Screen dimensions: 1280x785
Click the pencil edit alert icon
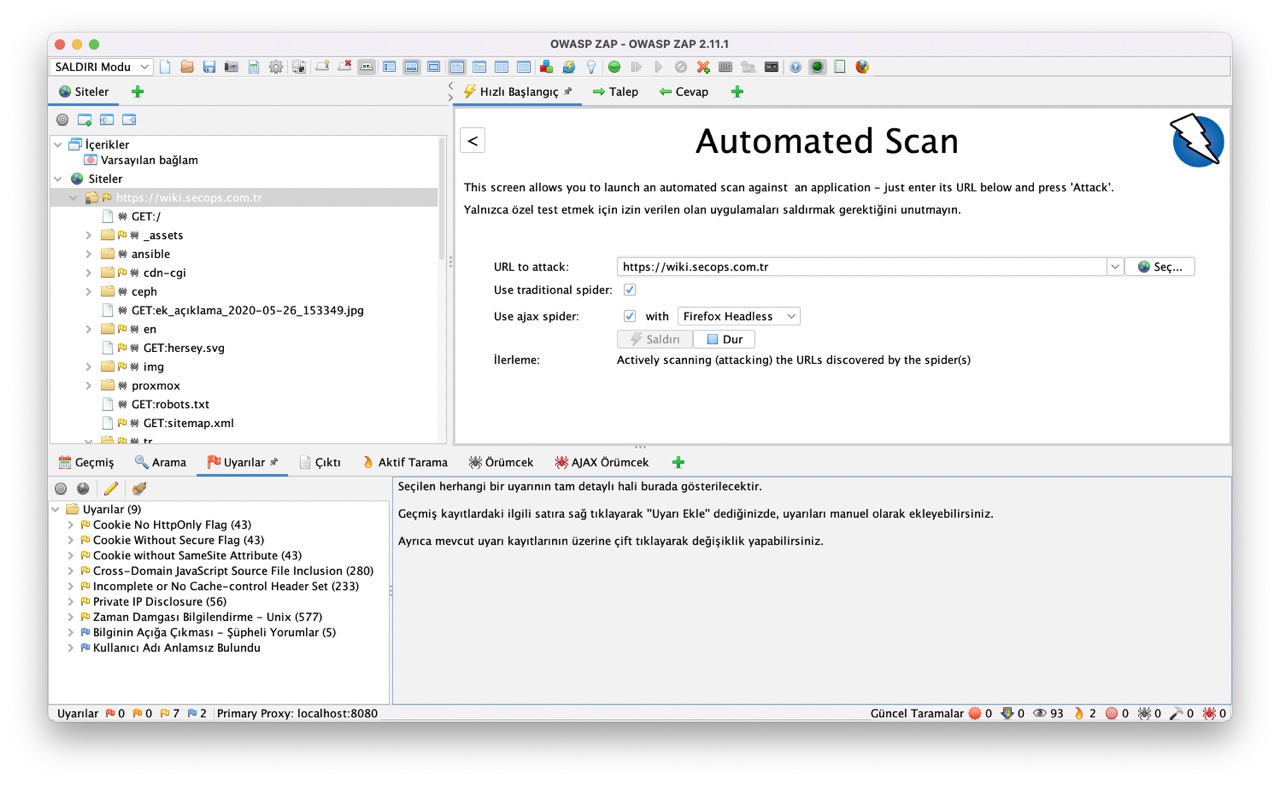coord(111,489)
